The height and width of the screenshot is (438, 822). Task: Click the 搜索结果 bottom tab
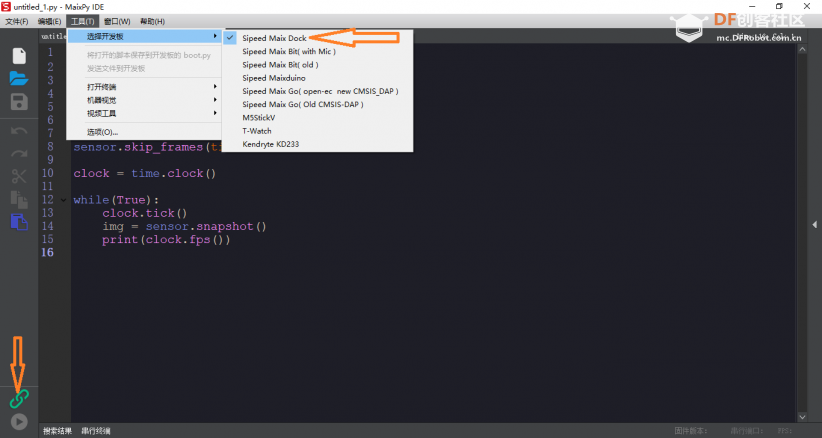pyautogui.click(x=57, y=431)
